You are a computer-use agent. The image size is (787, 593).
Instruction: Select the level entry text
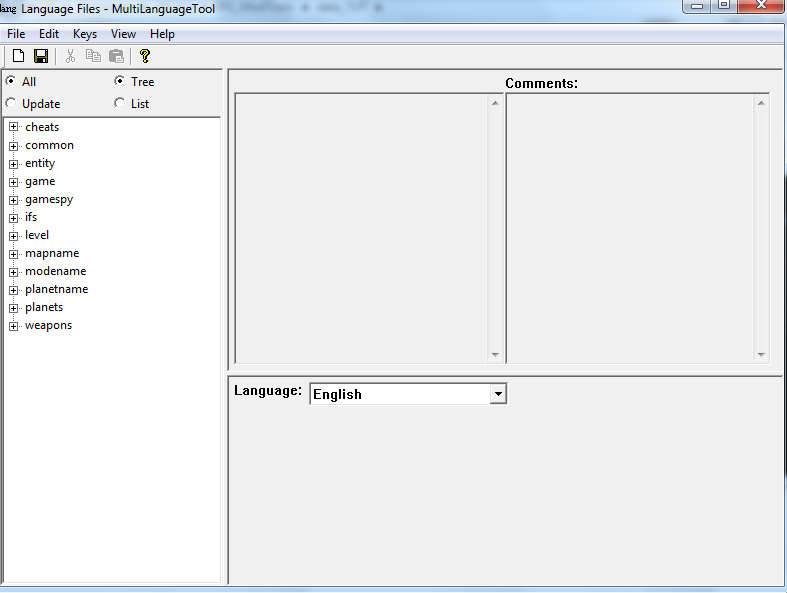tap(37, 235)
